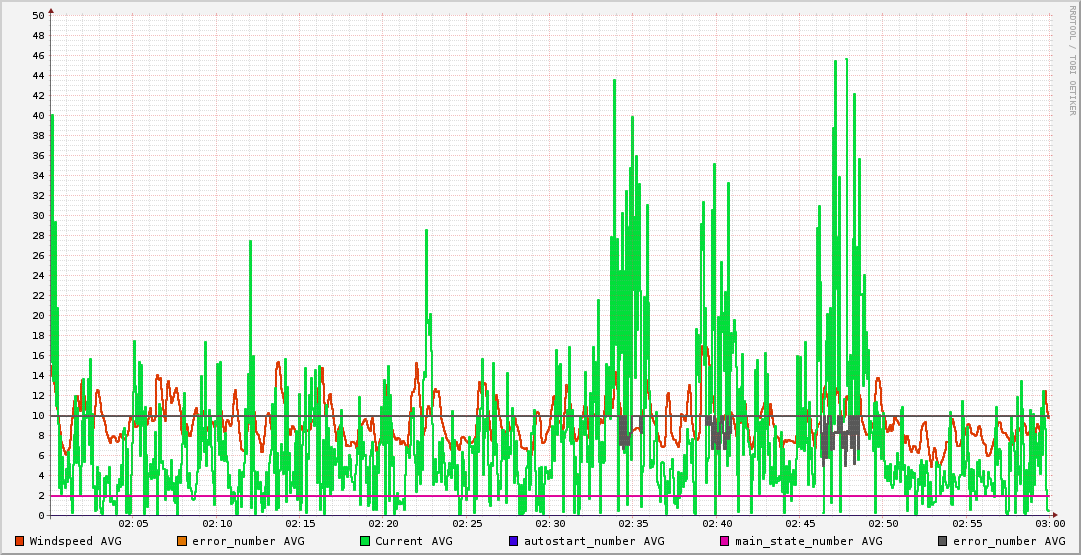Click the y-axis value 2
The image size is (1081, 555).
(41, 495)
